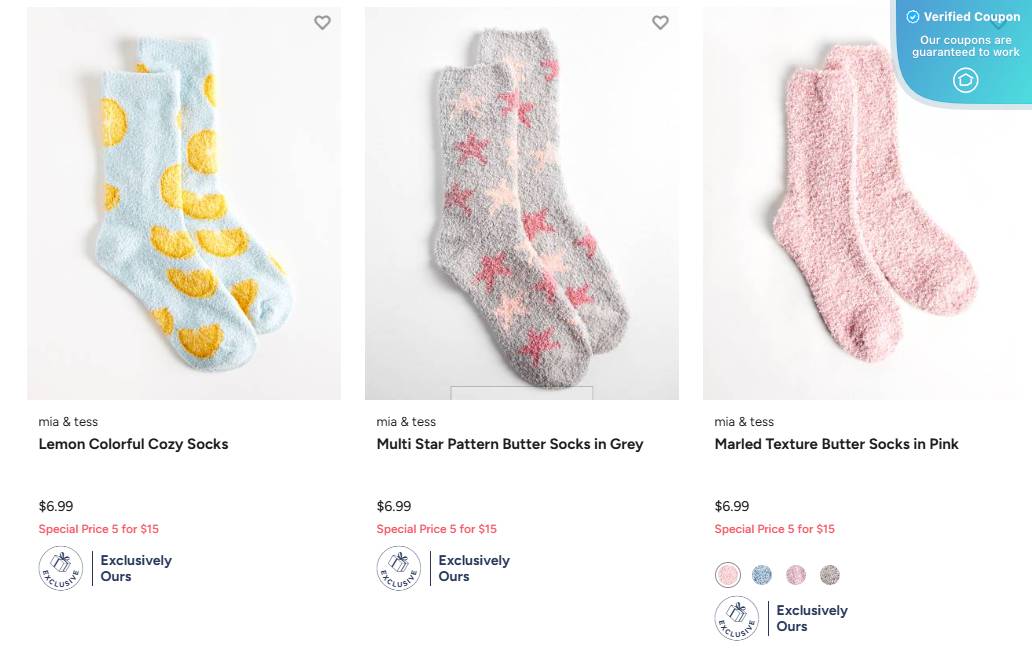Choose the grey-brown marled swatch
1032x648 pixels.
(x=830, y=575)
